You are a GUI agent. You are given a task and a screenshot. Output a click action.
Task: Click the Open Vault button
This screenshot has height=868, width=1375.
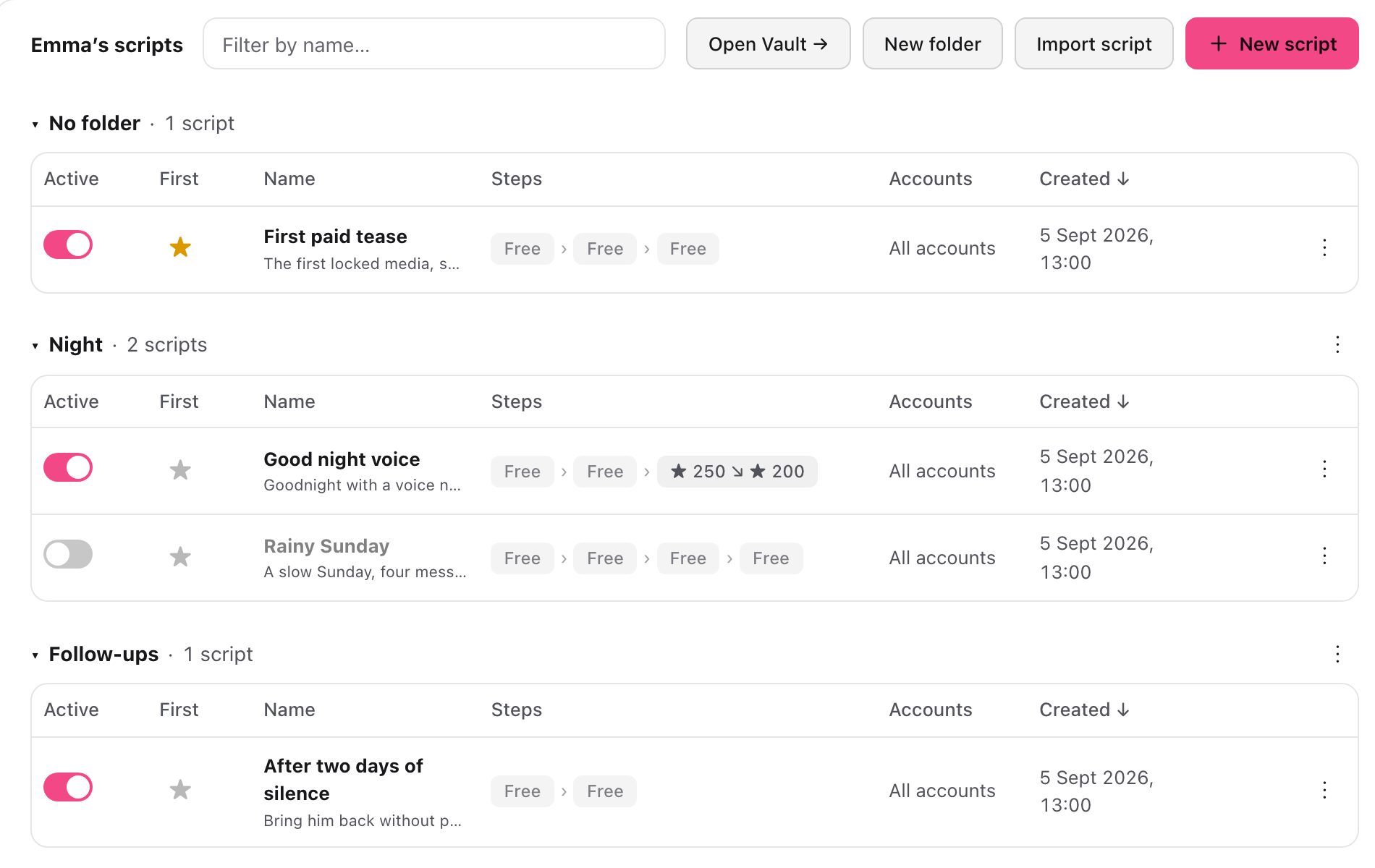(x=768, y=43)
